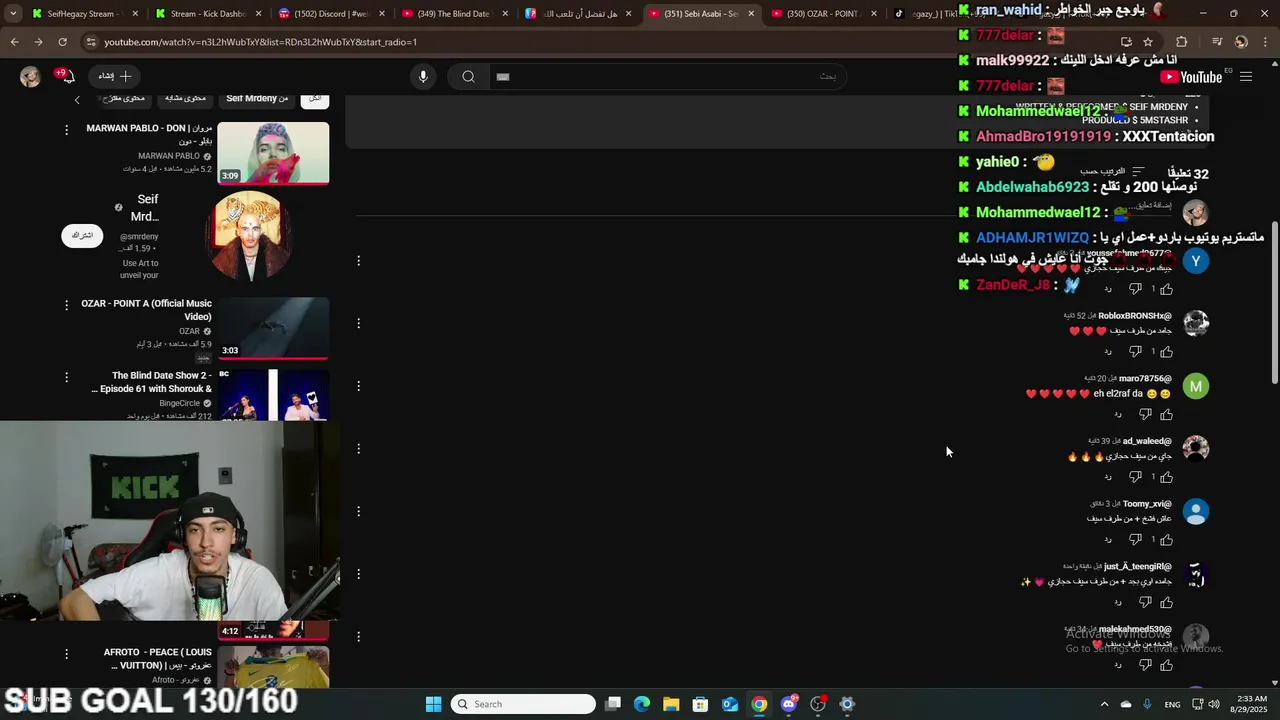Show hidden system tray icons
This screenshot has width=1280, height=720.
pyautogui.click(x=1104, y=704)
